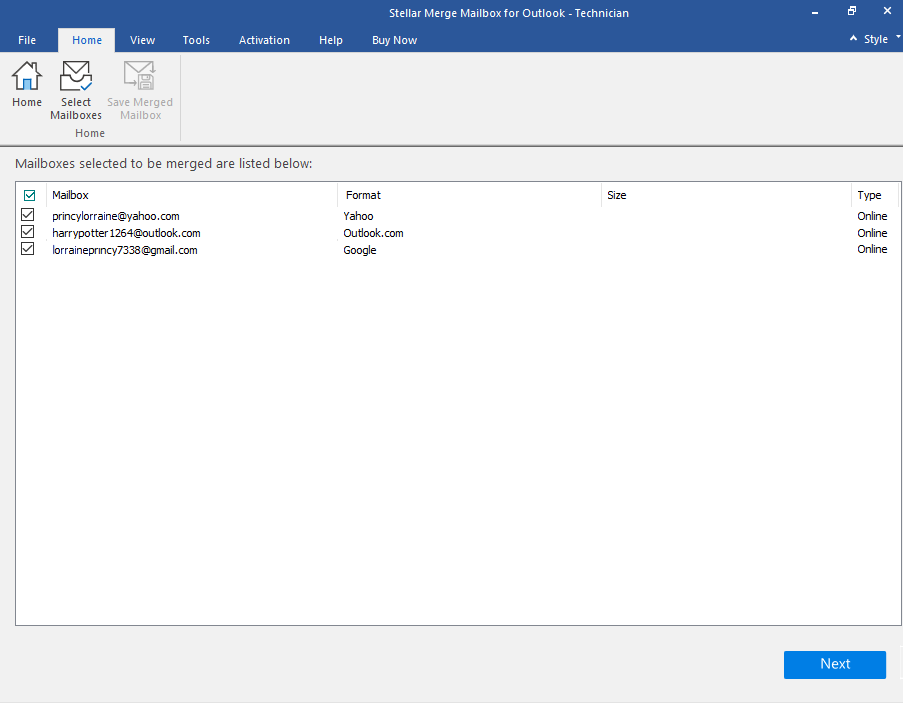Open the Style dropdown menu
Image resolution: width=903 pixels, height=703 pixels.
(x=881, y=39)
